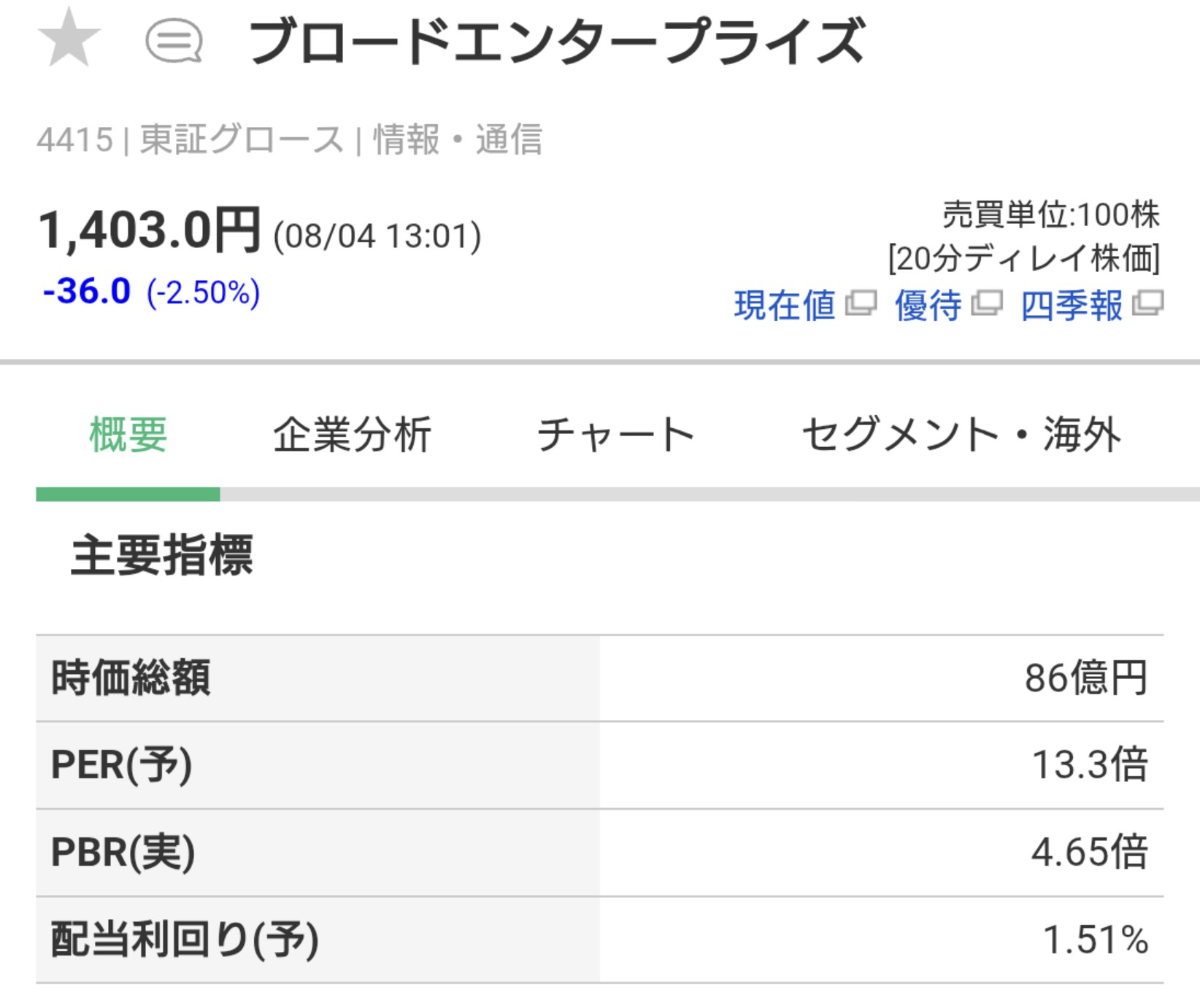Click the 13.3倍 value
Viewport: 1200px width, 1000px height.
tap(1089, 767)
